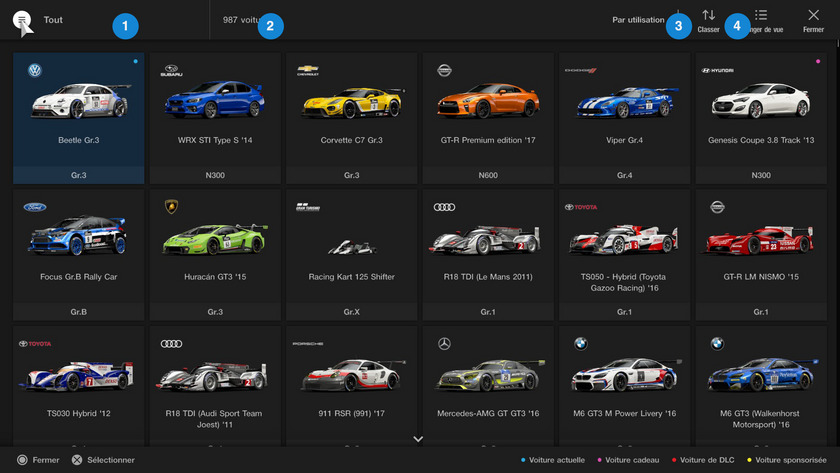Click the Classer sort arrows icon
This screenshot has width=840, height=473.
(x=708, y=16)
